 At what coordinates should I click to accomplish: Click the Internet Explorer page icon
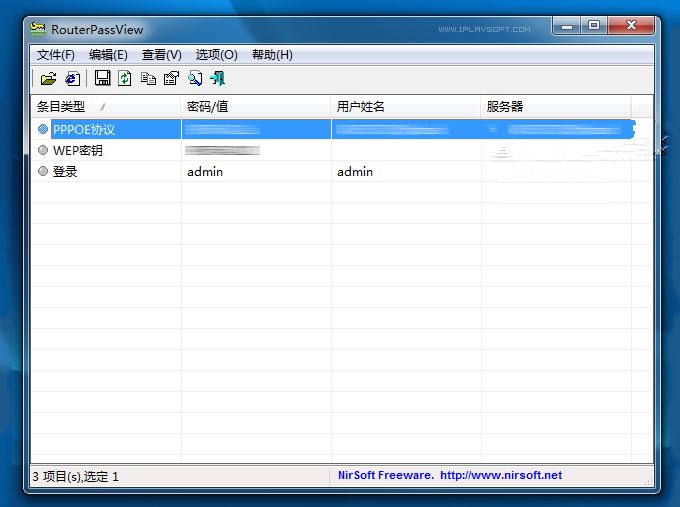click(72, 79)
